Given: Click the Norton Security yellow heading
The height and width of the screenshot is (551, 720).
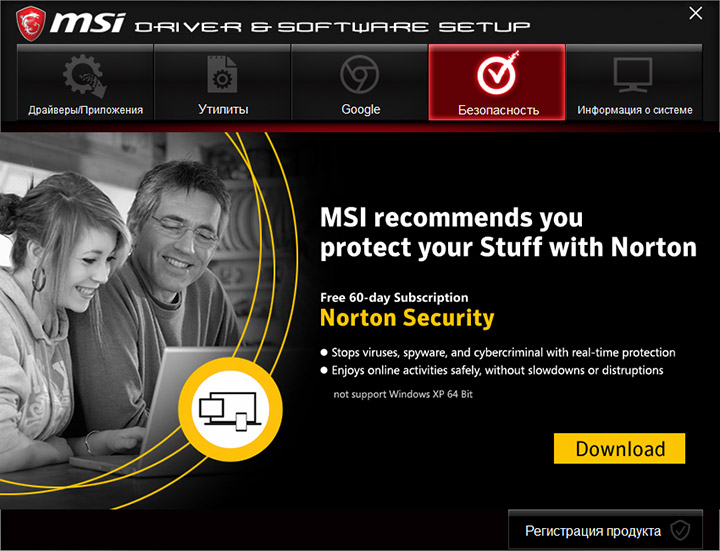Looking at the screenshot, I should [407, 318].
